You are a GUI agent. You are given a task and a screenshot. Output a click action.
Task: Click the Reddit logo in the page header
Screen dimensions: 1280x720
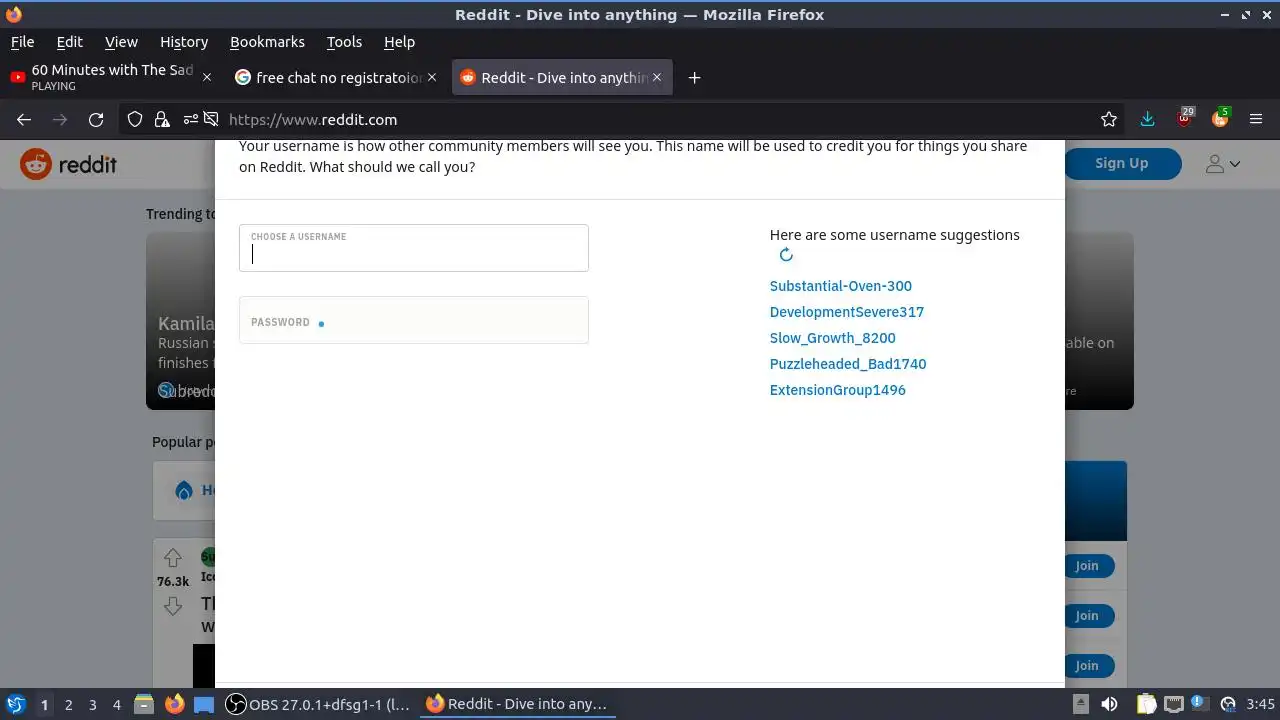point(69,164)
